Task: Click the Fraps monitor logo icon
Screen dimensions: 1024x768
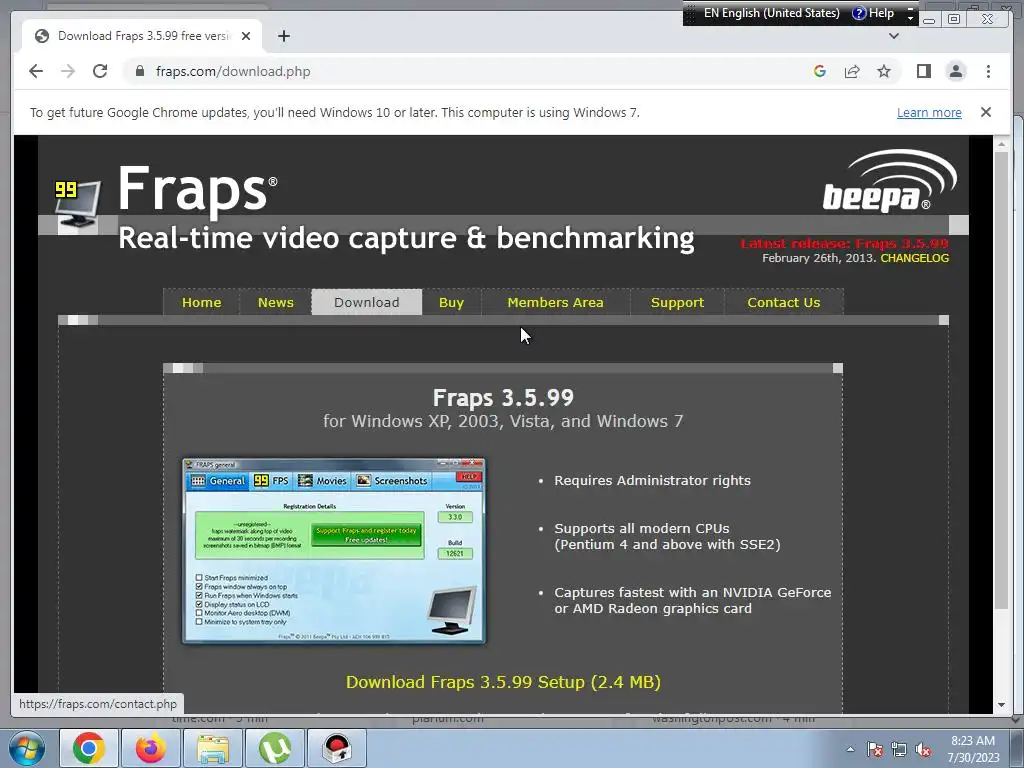Action: pyautogui.click(x=78, y=206)
